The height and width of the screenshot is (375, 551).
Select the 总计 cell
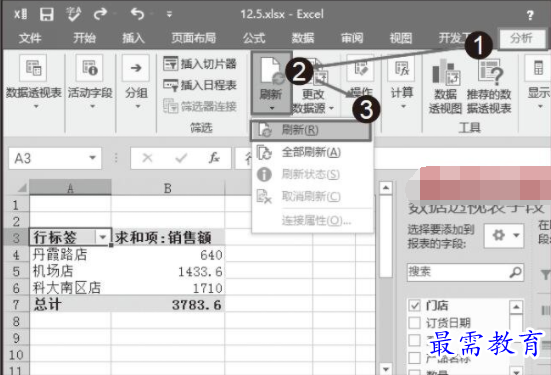pos(70,304)
